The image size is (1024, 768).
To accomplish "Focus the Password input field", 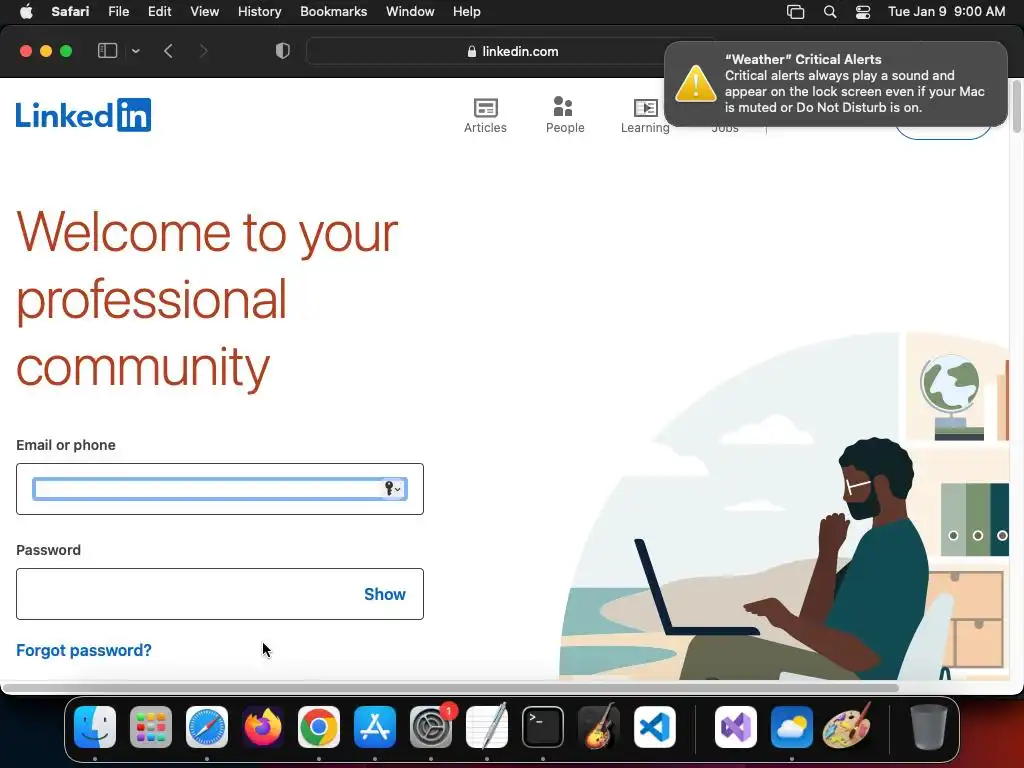I will [x=220, y=594].
